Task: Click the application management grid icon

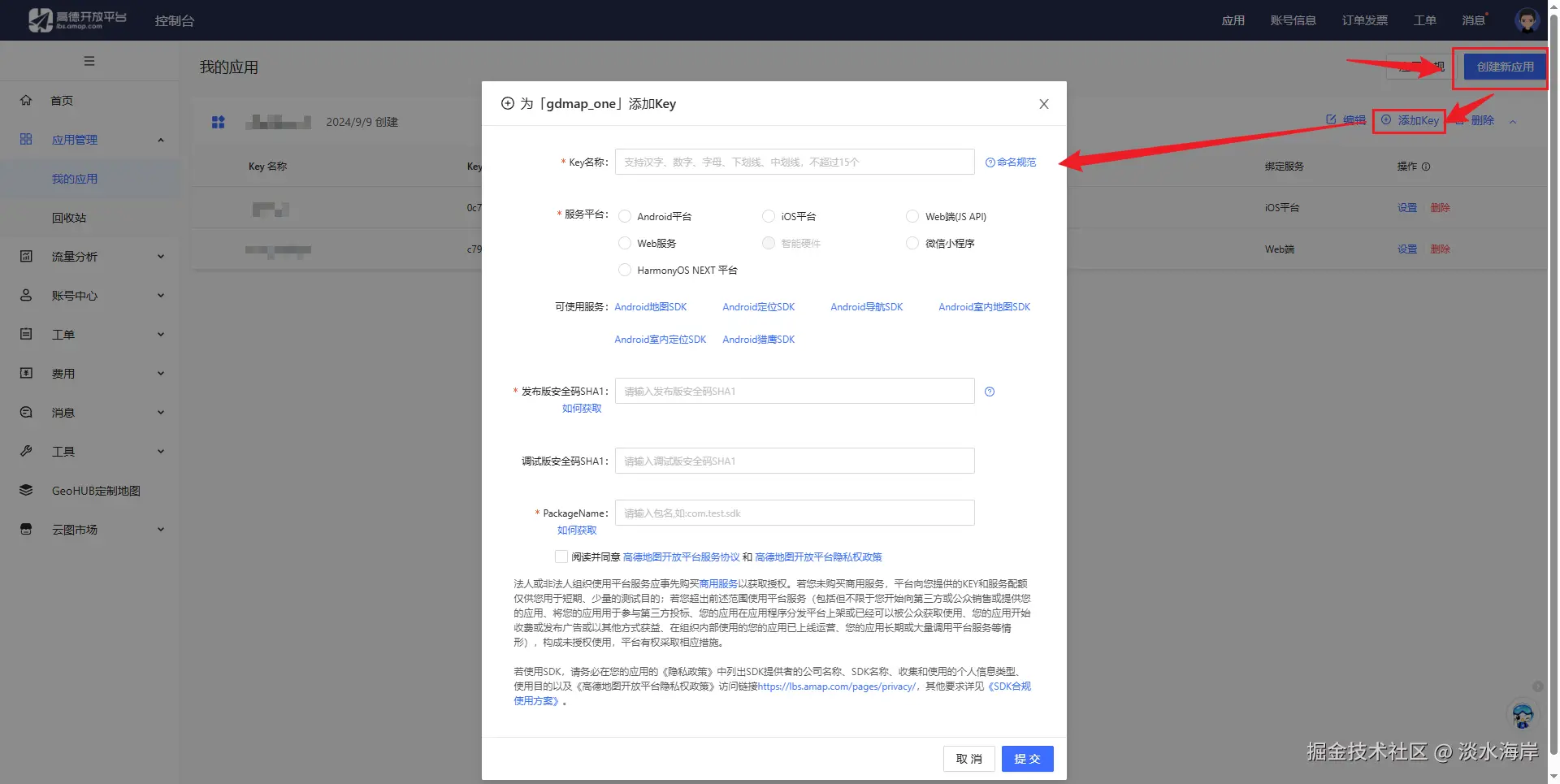Action: point(26,140)
